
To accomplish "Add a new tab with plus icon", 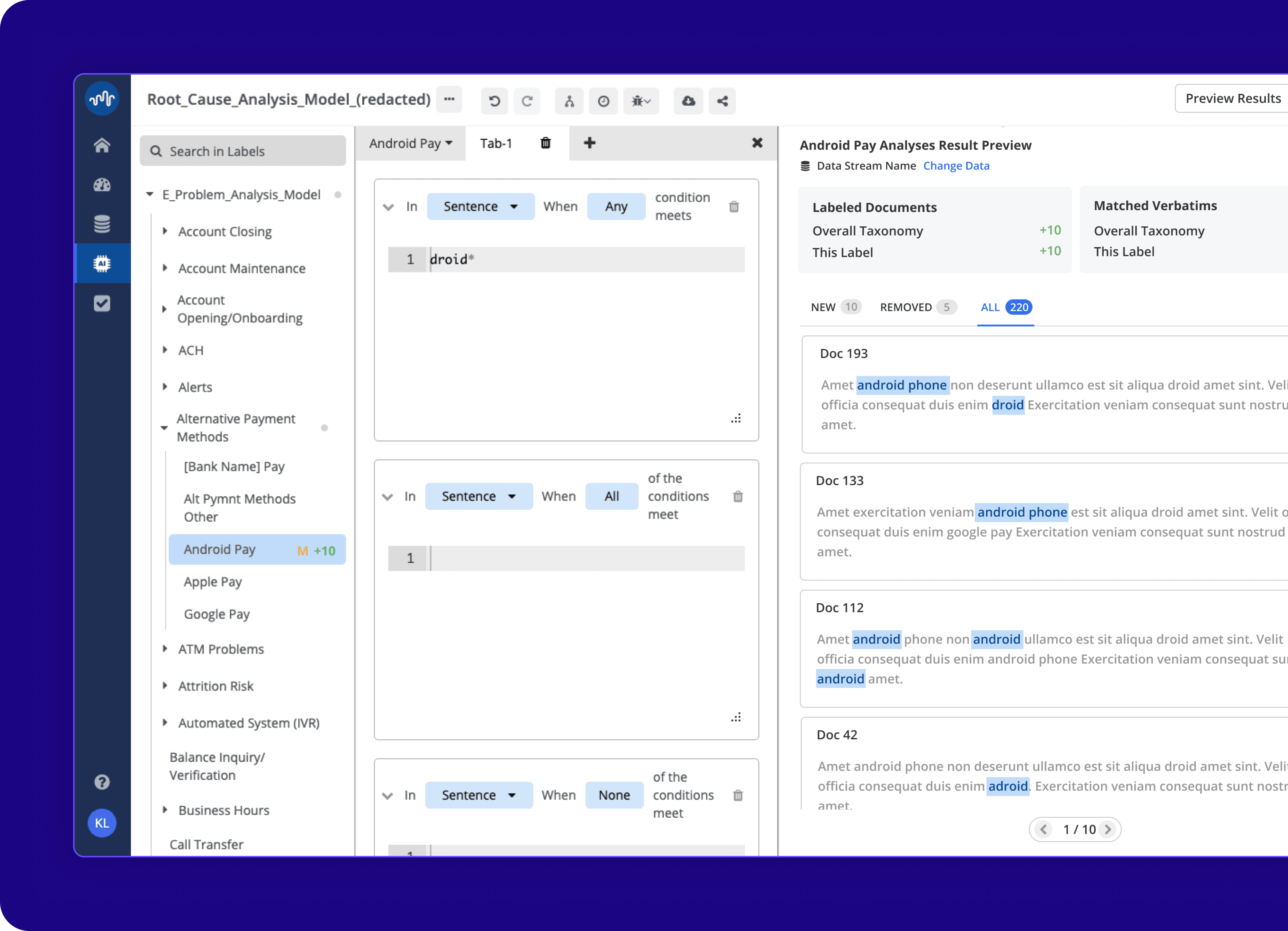I will click(590, 143).
